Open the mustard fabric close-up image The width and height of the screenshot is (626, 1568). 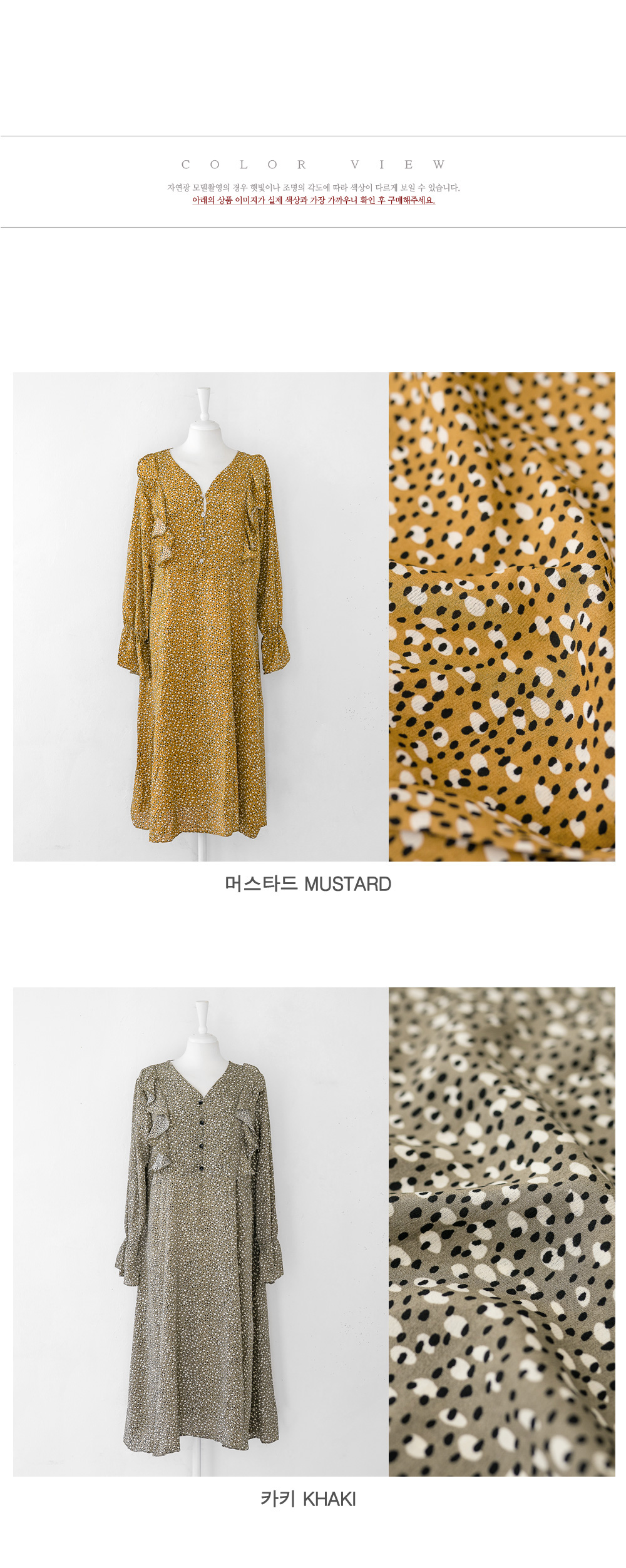coord(502,616)
